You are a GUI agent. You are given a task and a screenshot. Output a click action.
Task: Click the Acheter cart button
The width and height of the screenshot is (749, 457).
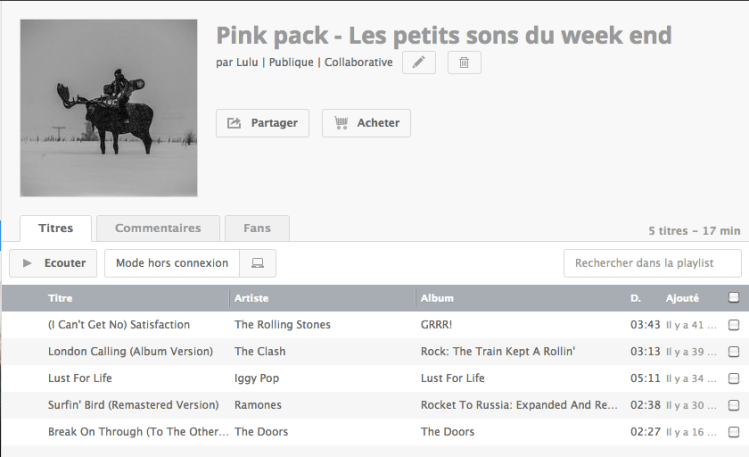pos(366,123)
